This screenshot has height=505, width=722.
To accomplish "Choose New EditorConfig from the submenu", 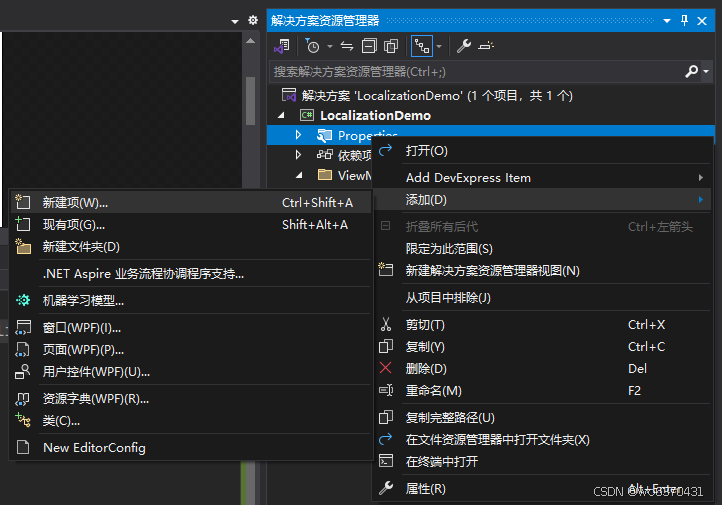I will (190, 447).
